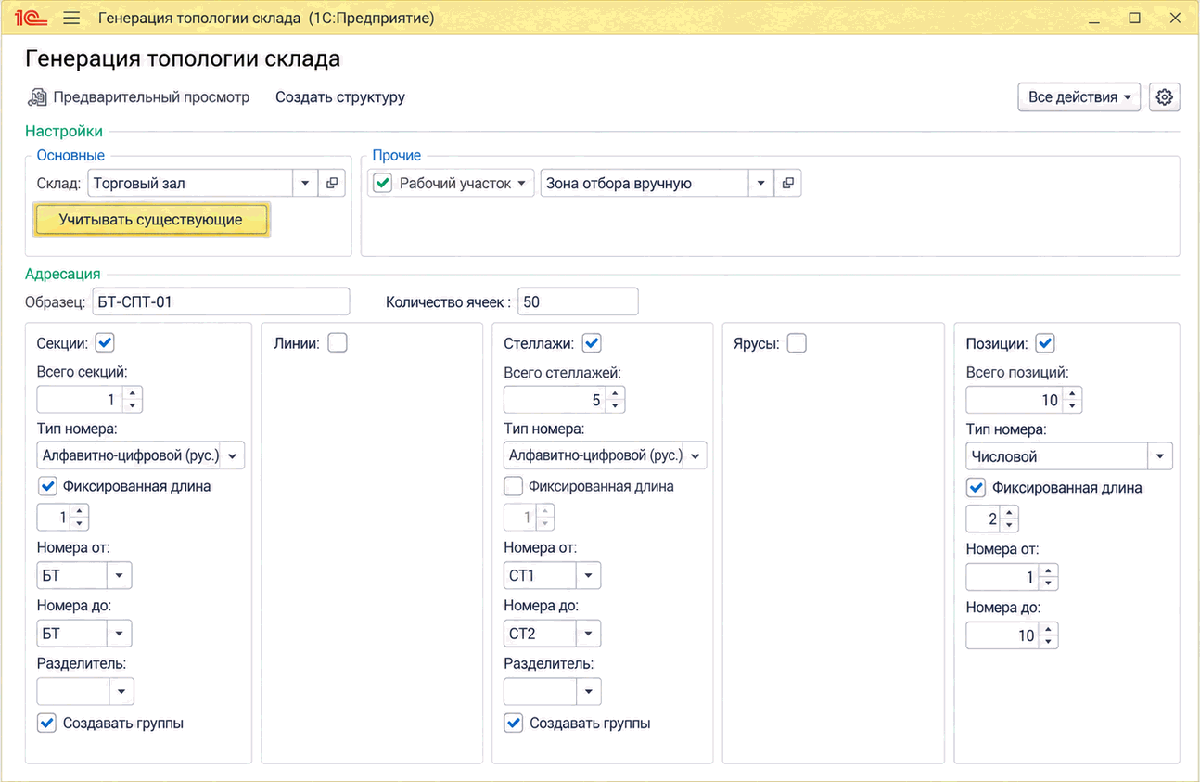Image resolution: width=1200 pixels, height=782 pixels.
Task: Uncheck the Стеллажи checkbox
Action: 591,343
